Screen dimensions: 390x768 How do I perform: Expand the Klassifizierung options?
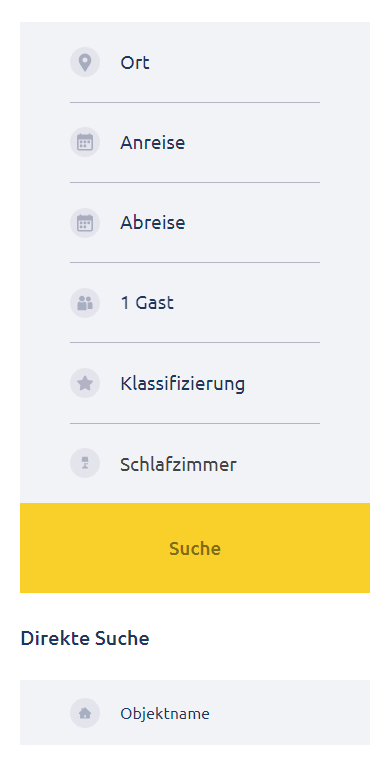(195, 383)
